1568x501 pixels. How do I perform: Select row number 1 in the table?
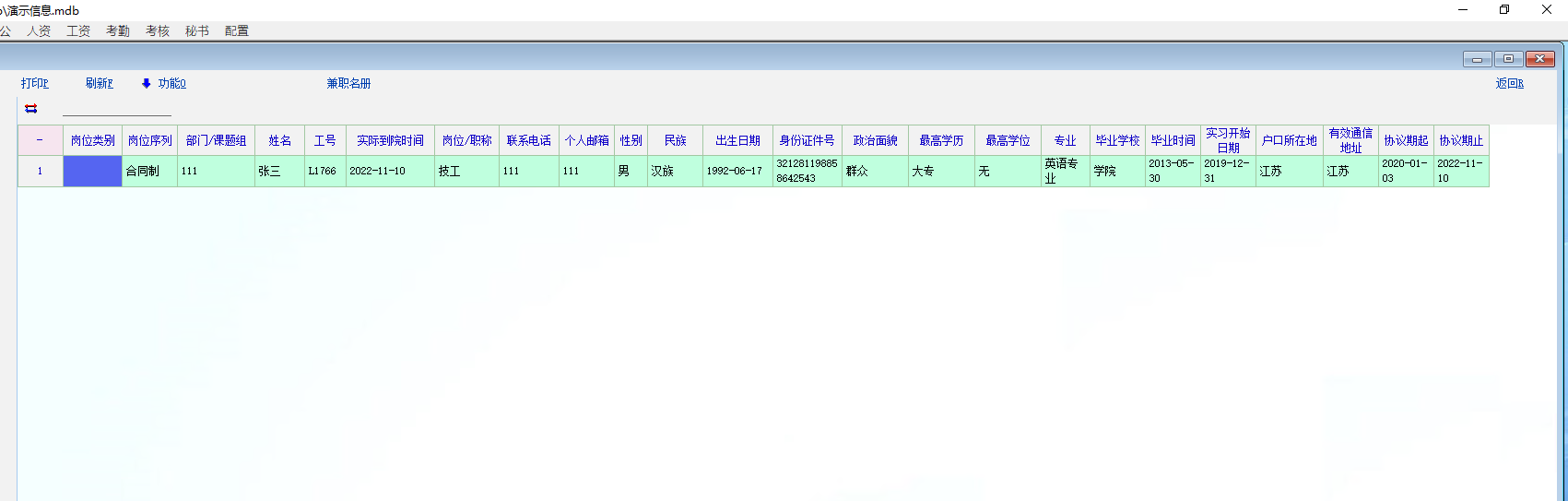(x=40, y=172)
